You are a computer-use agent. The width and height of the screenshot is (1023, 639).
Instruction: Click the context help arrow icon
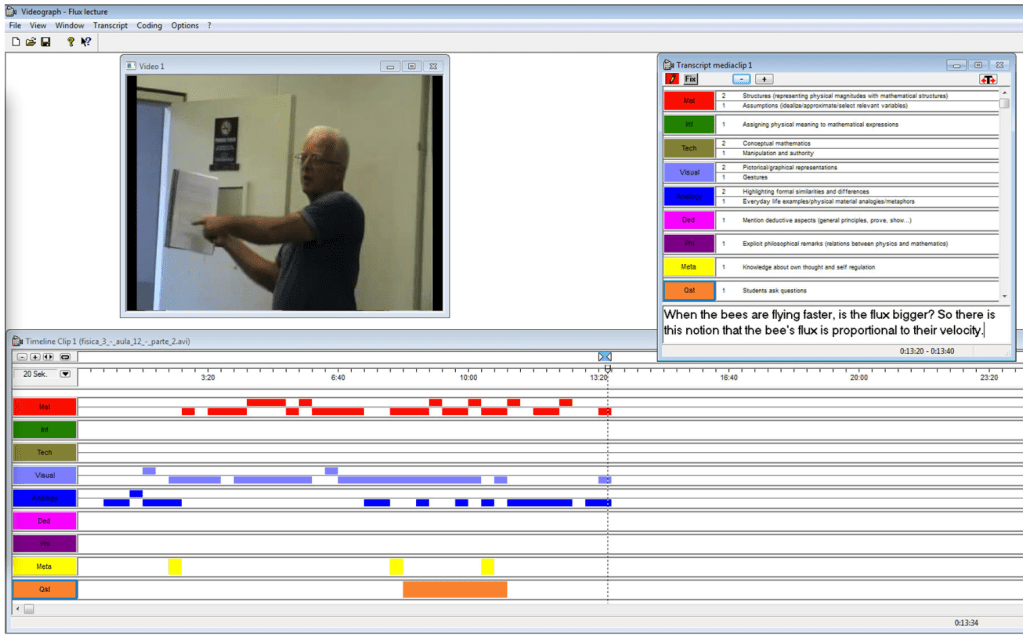click(86, 42)
